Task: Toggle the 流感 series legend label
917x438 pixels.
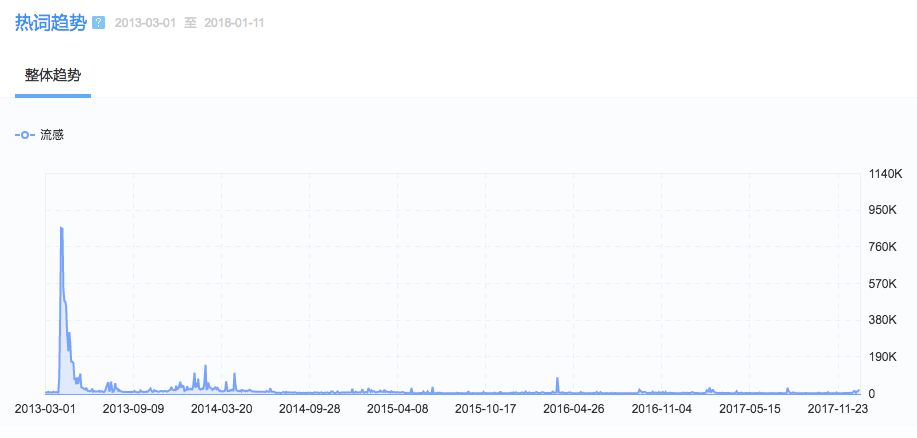Action: (x=52, y=135)
